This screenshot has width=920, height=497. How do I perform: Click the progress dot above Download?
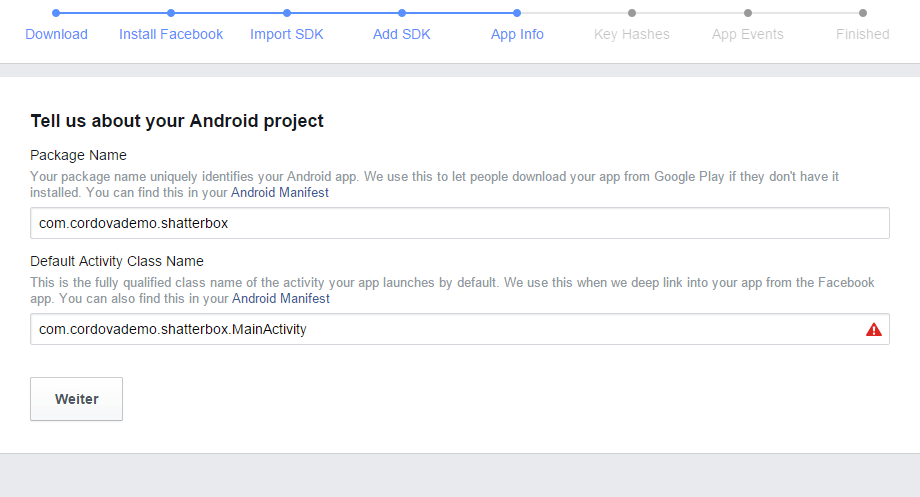[x=56, y=13]
